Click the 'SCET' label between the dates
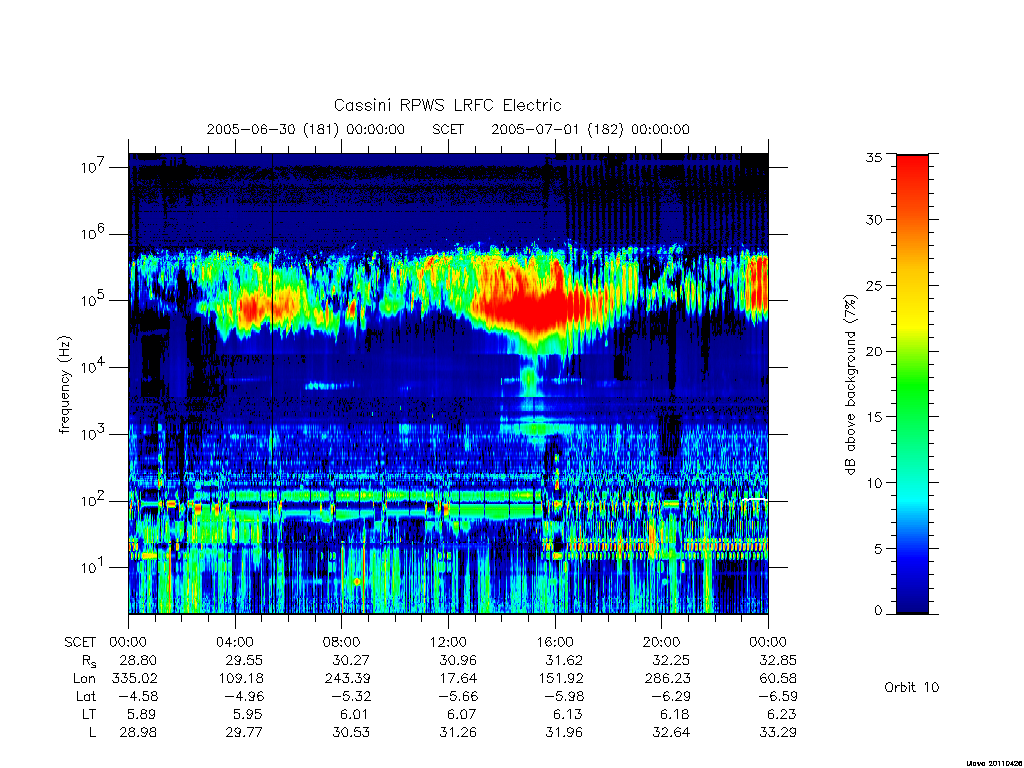This screenshot has height=768, width=1024. pos(448,129)
